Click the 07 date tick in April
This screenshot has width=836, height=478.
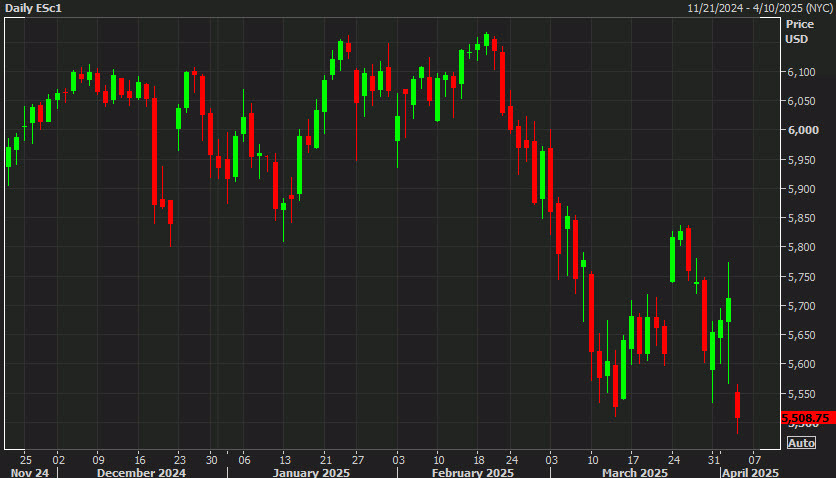(x=754, y=460)
